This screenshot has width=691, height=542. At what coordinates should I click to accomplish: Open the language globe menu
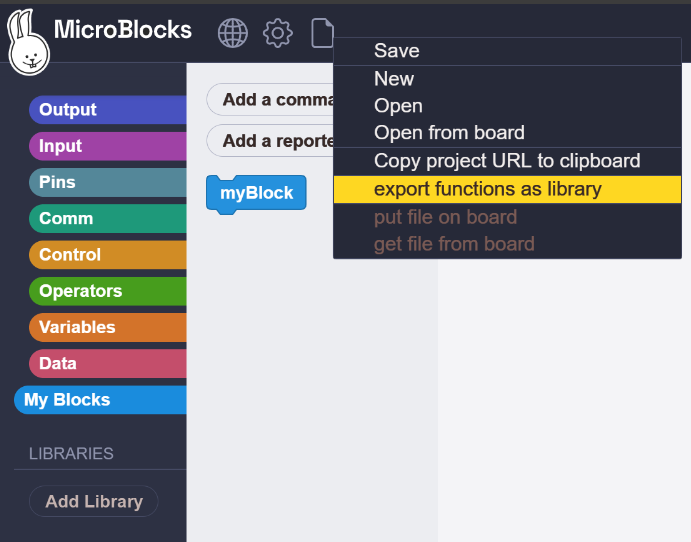233,33
